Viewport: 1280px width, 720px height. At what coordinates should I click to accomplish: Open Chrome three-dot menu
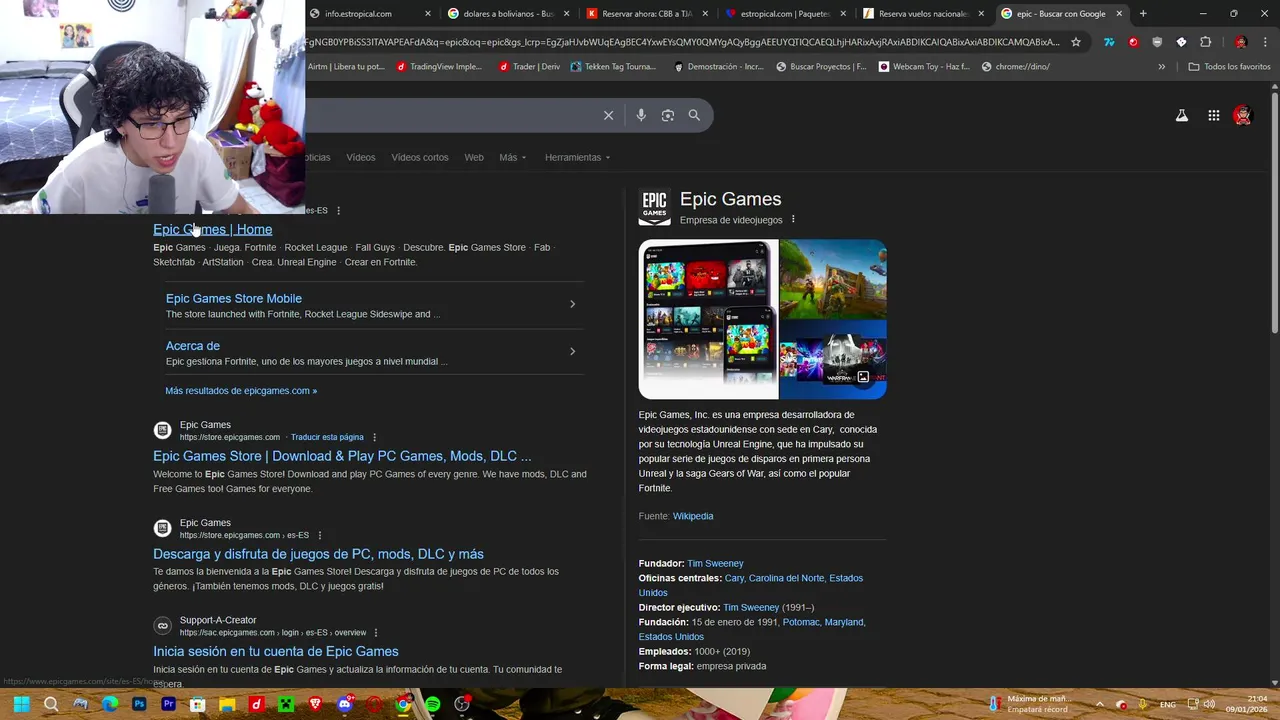pyautogui.click(x=1264, y=42)
